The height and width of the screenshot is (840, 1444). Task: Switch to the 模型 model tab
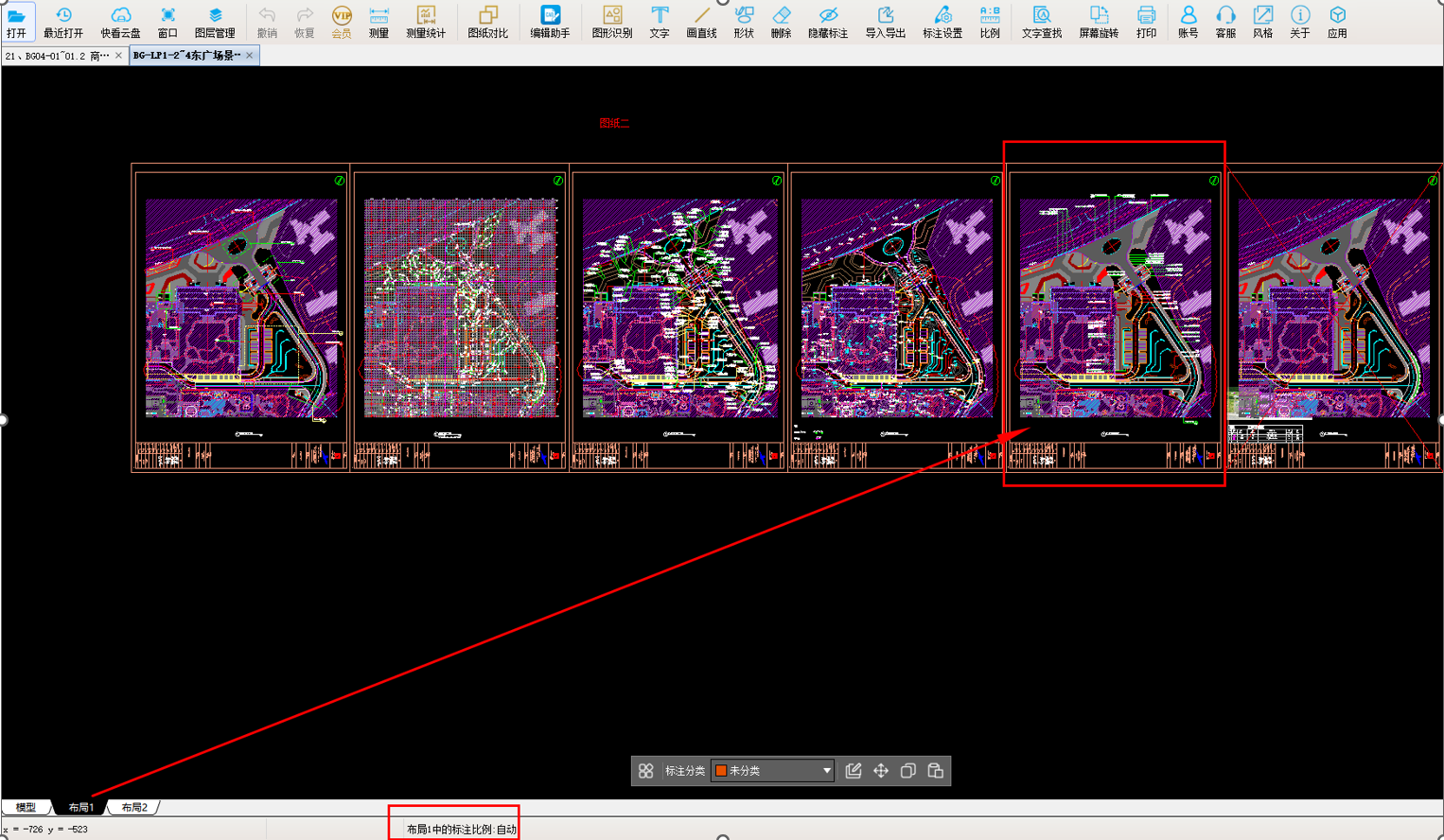pyautogui.click(x=26, y=808)
